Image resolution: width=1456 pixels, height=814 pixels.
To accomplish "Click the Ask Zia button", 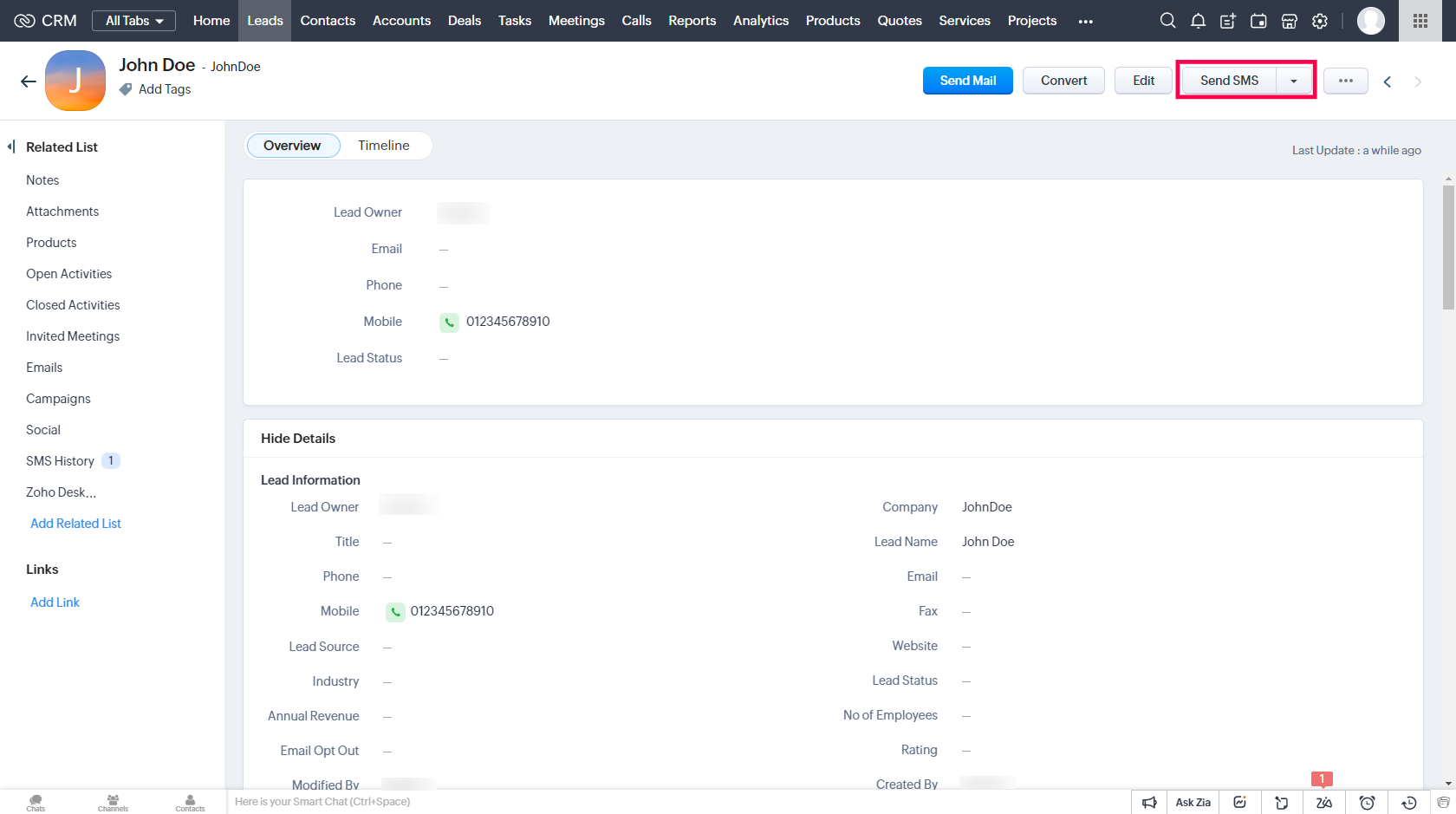I will coord(1193,803).
